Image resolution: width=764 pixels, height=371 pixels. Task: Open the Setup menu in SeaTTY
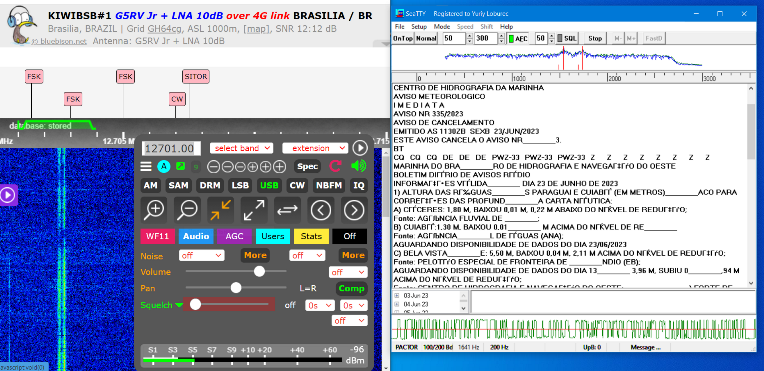[419, 26]
